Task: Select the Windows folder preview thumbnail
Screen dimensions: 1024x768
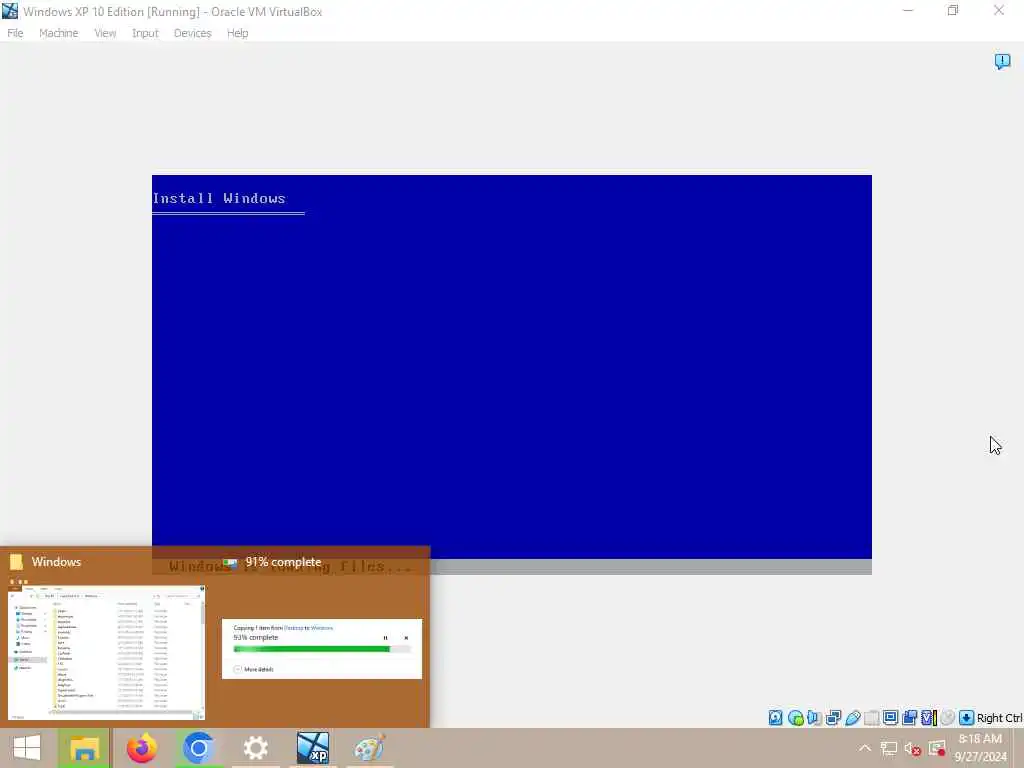Action: click(x=106, y=653)
